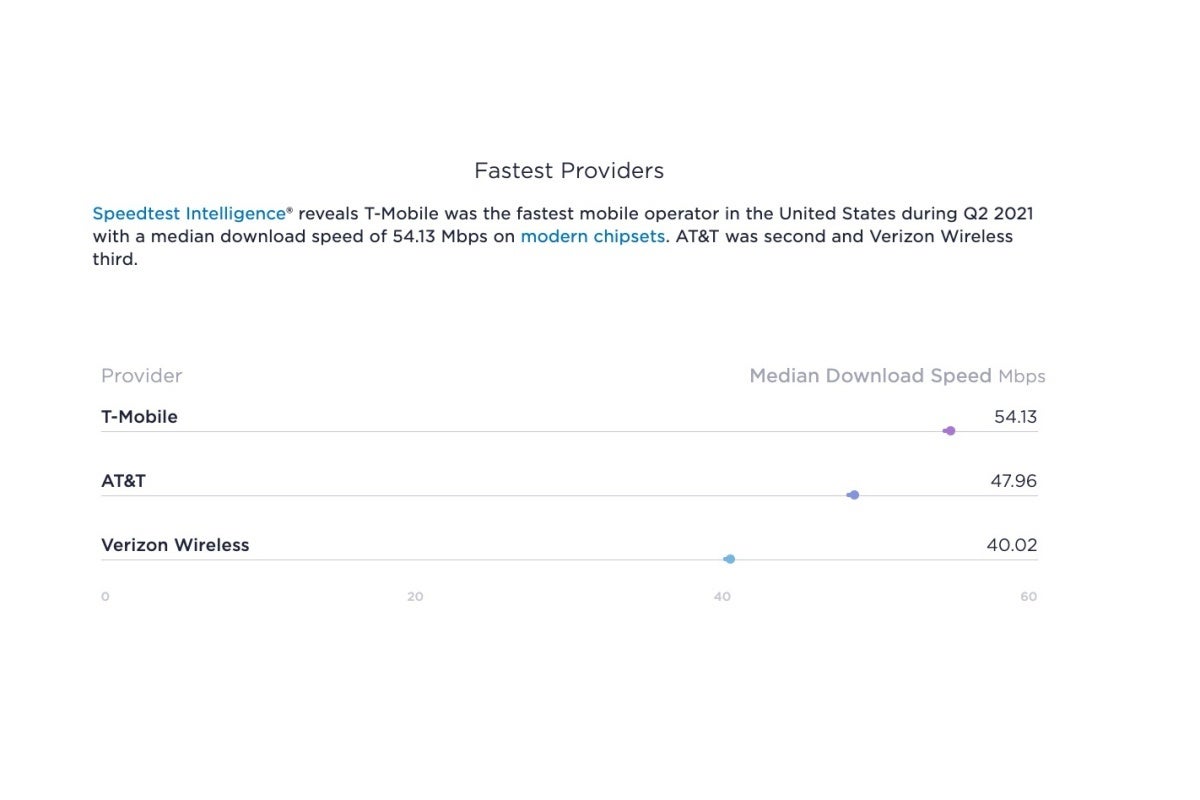
Task: Select the Verizon Wireless row label
Action: (x=175, y=545)
